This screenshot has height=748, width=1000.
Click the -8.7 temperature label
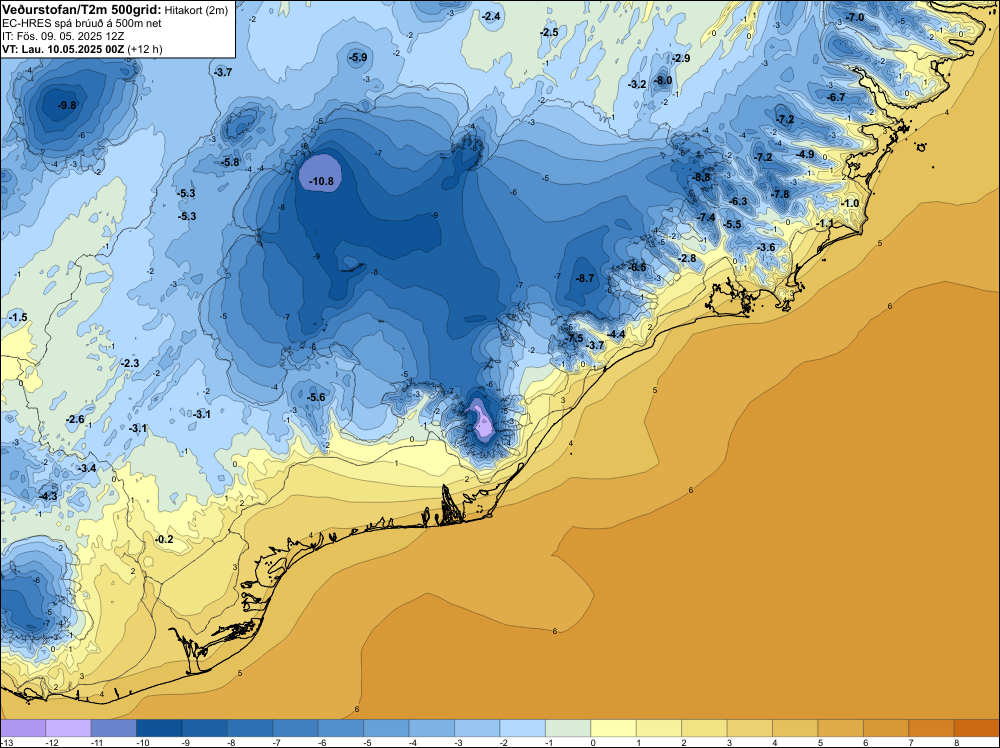[585, 279]
